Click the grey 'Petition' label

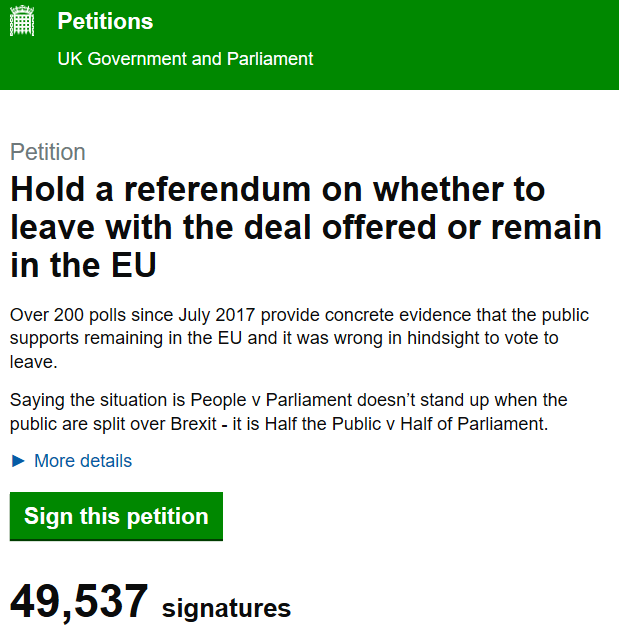(x=48, y=152)
